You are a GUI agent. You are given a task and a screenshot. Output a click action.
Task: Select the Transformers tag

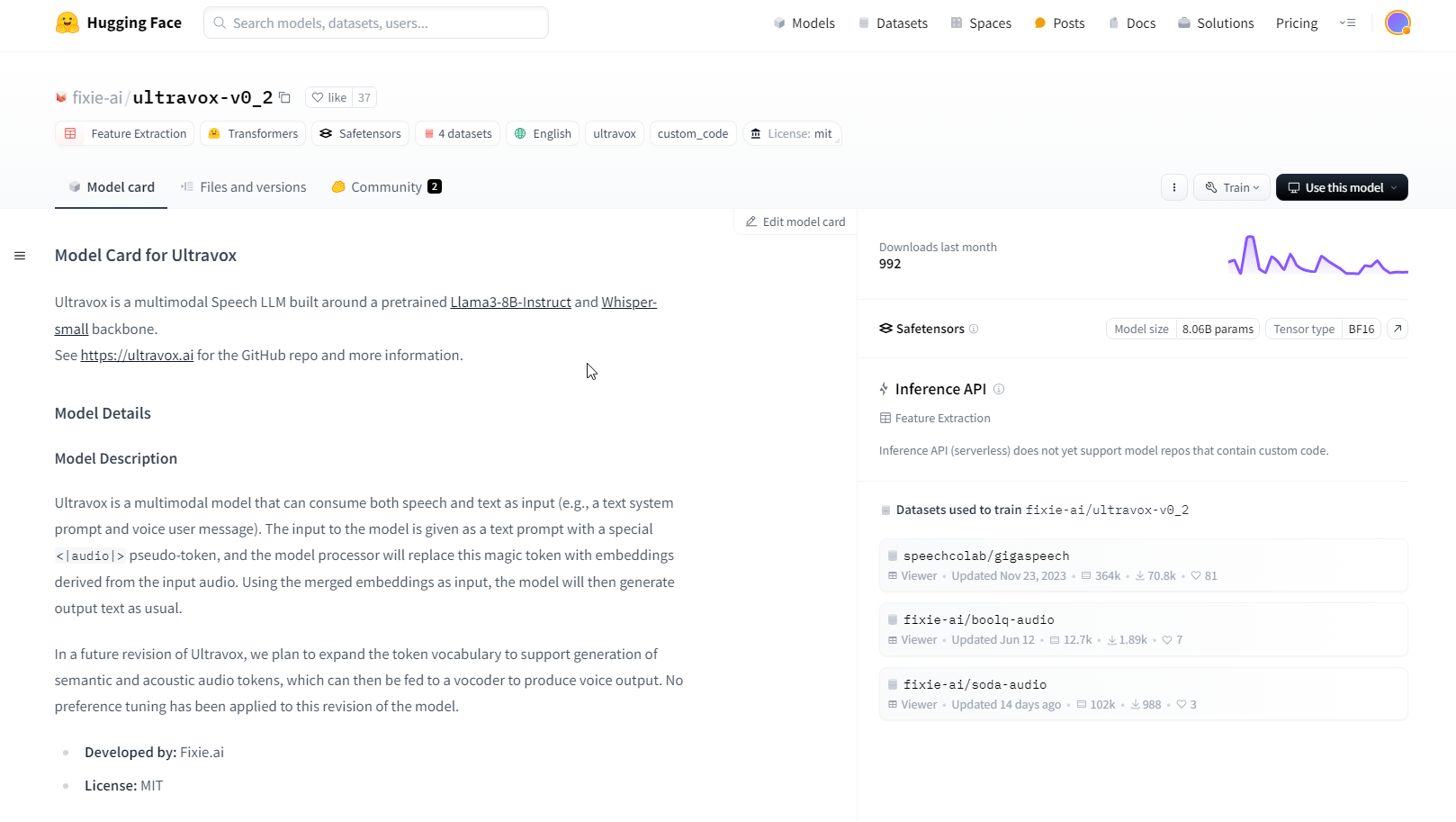[x=253, y=133]
